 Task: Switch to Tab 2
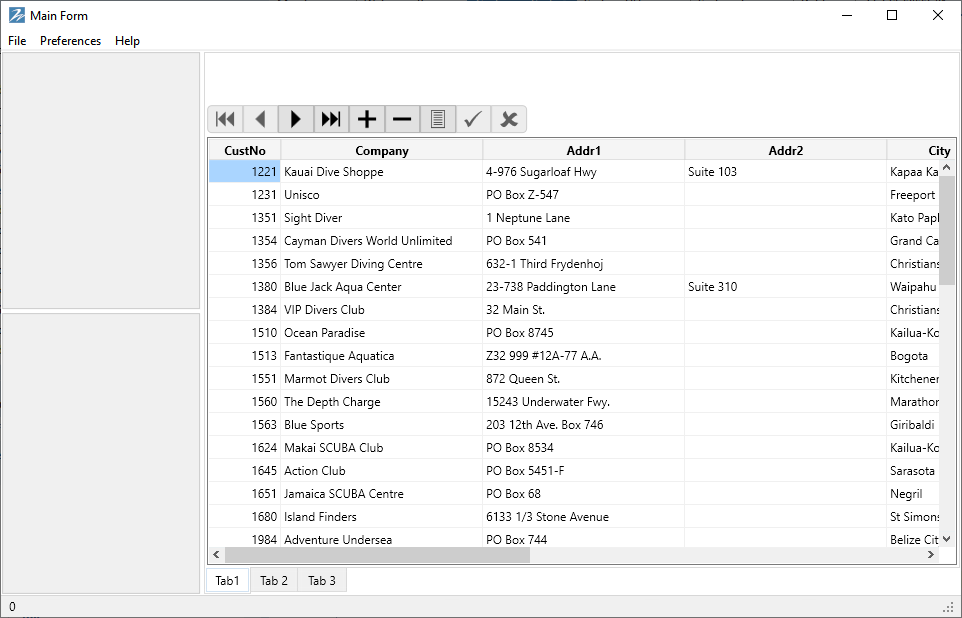274,581
